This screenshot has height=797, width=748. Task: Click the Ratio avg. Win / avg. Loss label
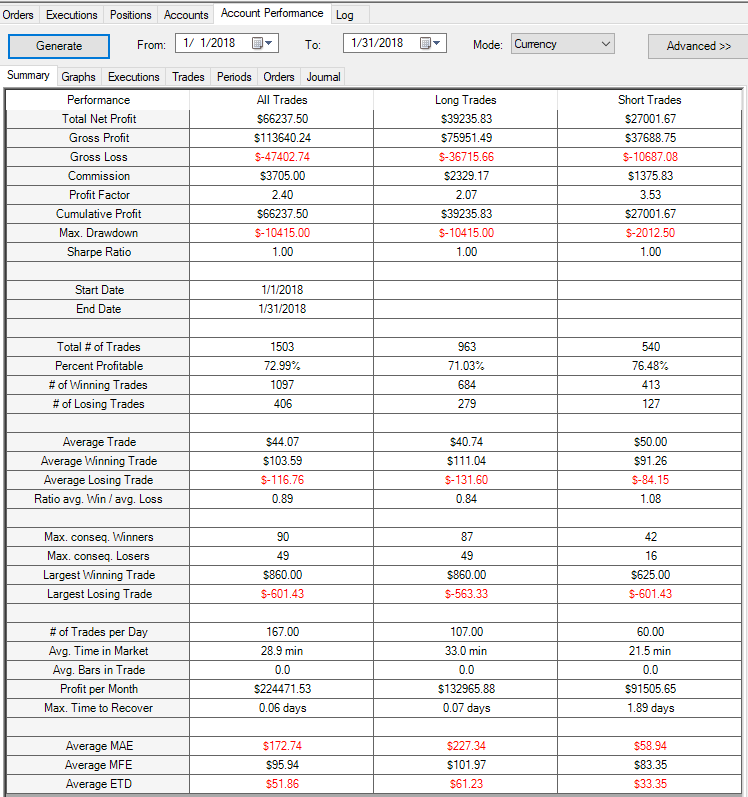pyautogui.click(x=98, y=499)
